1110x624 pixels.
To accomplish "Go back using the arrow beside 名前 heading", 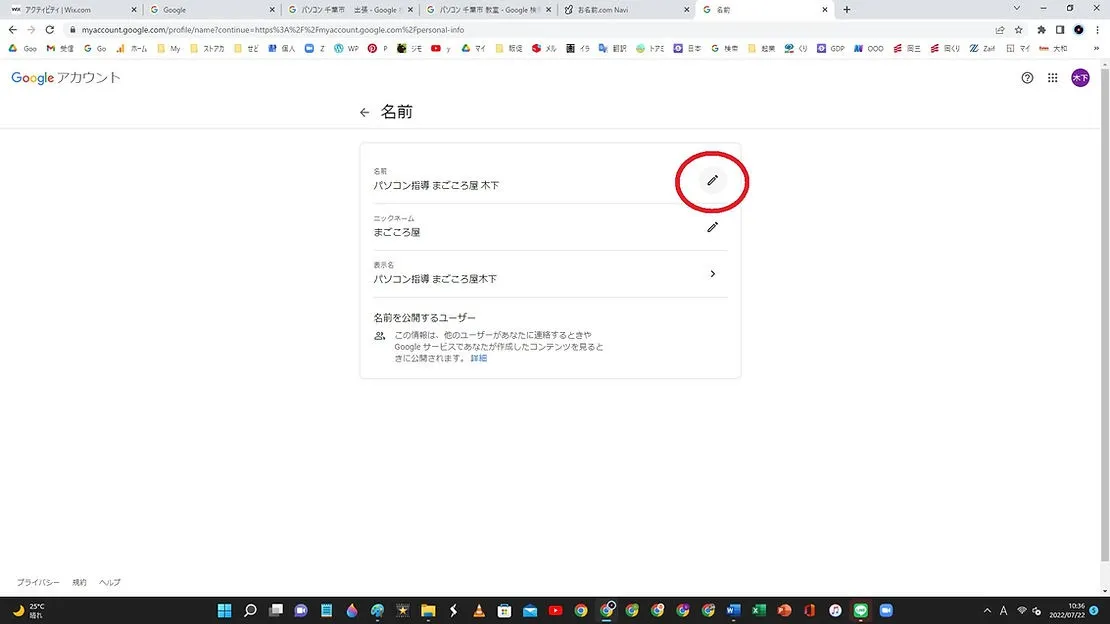I will coord(364,113).
